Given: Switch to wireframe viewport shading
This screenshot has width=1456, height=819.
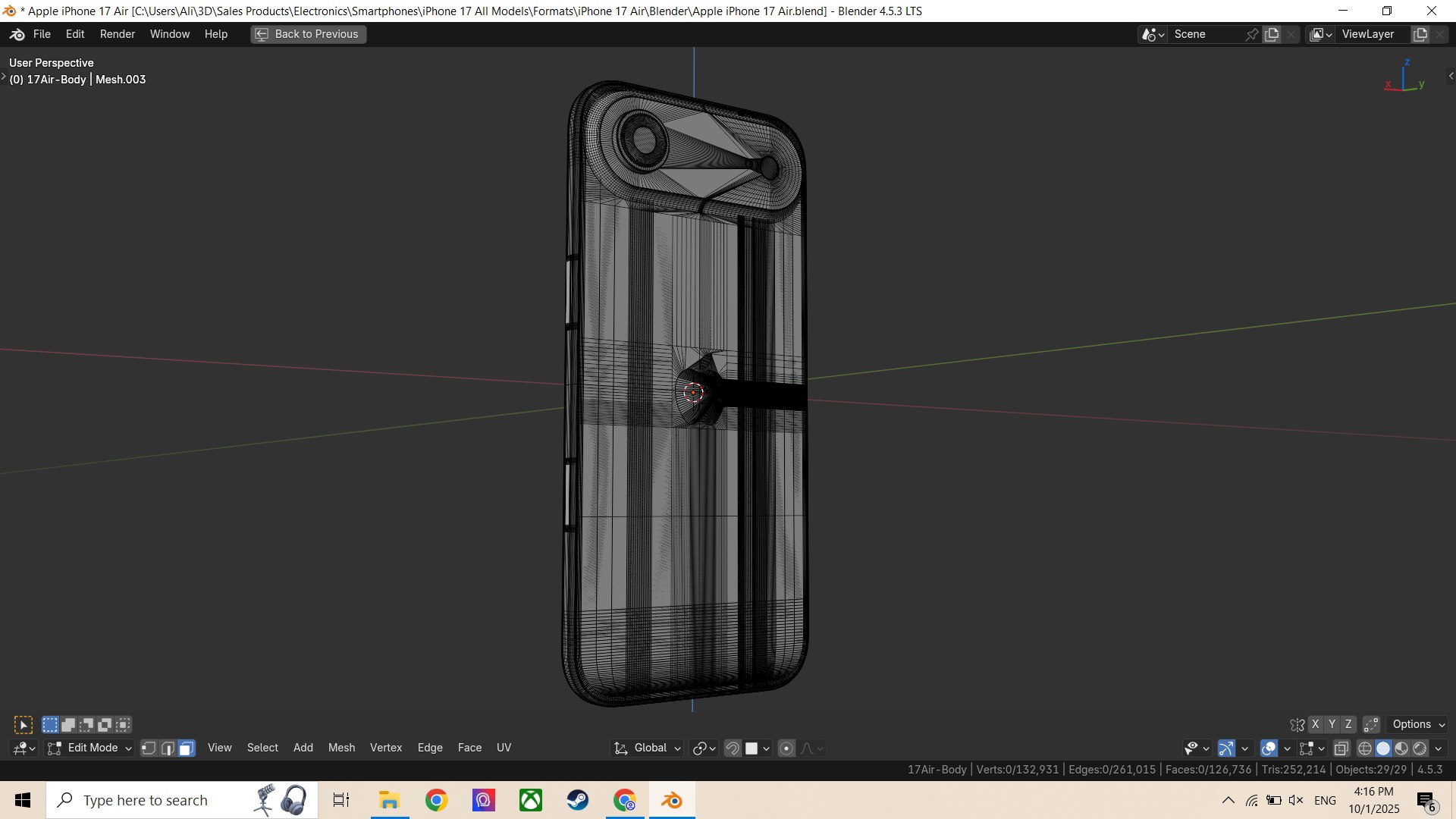Looking at the screenshot, I should point(1365,748).
